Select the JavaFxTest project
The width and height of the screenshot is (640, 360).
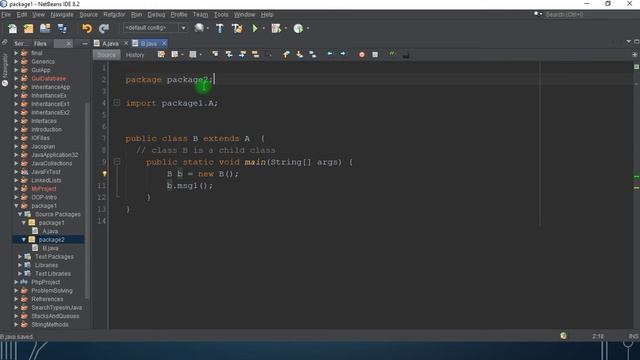tap(46, 172)
